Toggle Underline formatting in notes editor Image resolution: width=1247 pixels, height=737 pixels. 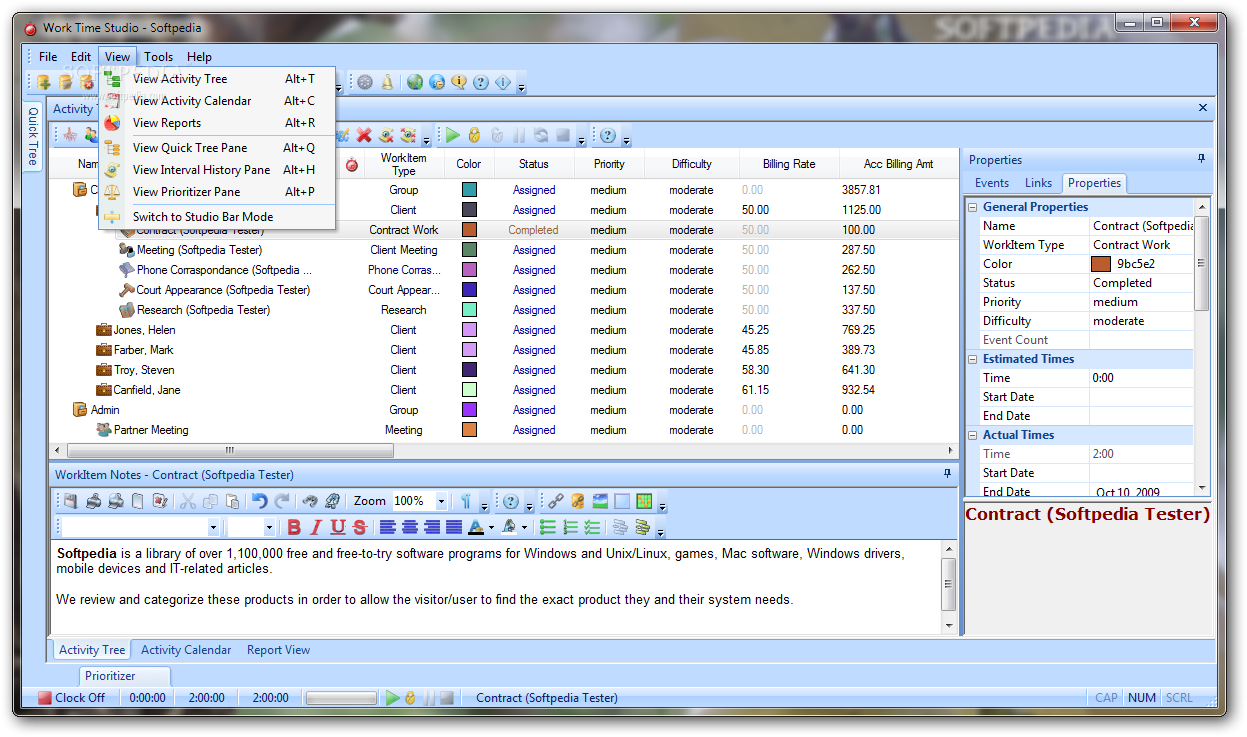(338, 527)
